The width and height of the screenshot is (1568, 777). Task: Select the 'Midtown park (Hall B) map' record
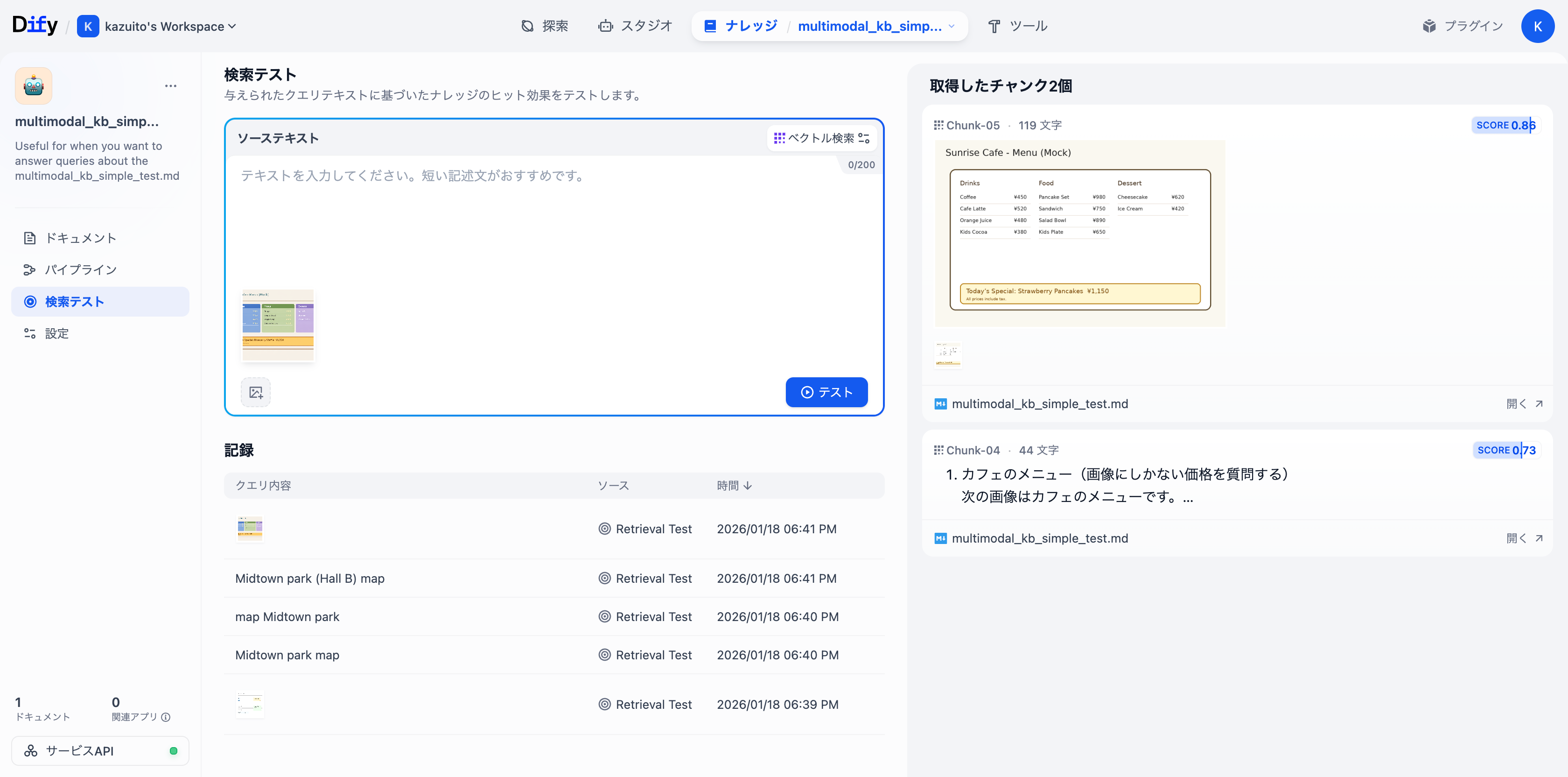tap(310, 579)
